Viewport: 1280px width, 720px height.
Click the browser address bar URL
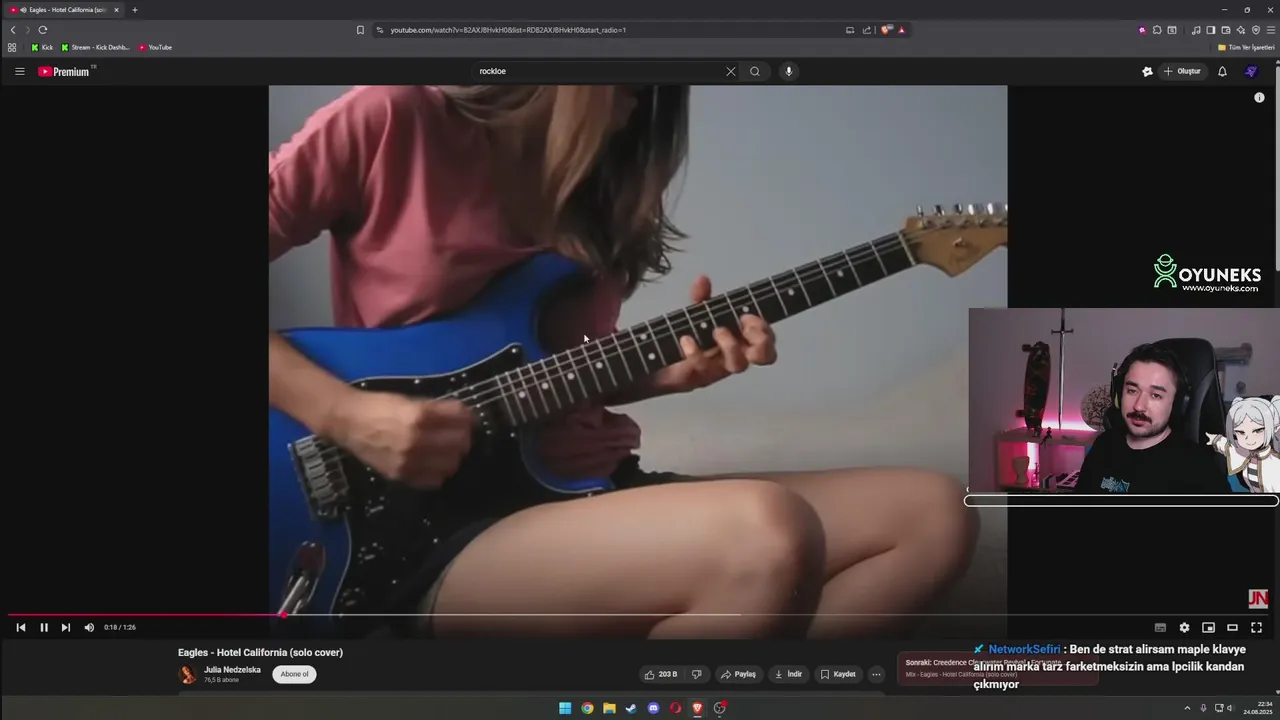(508, 30)
